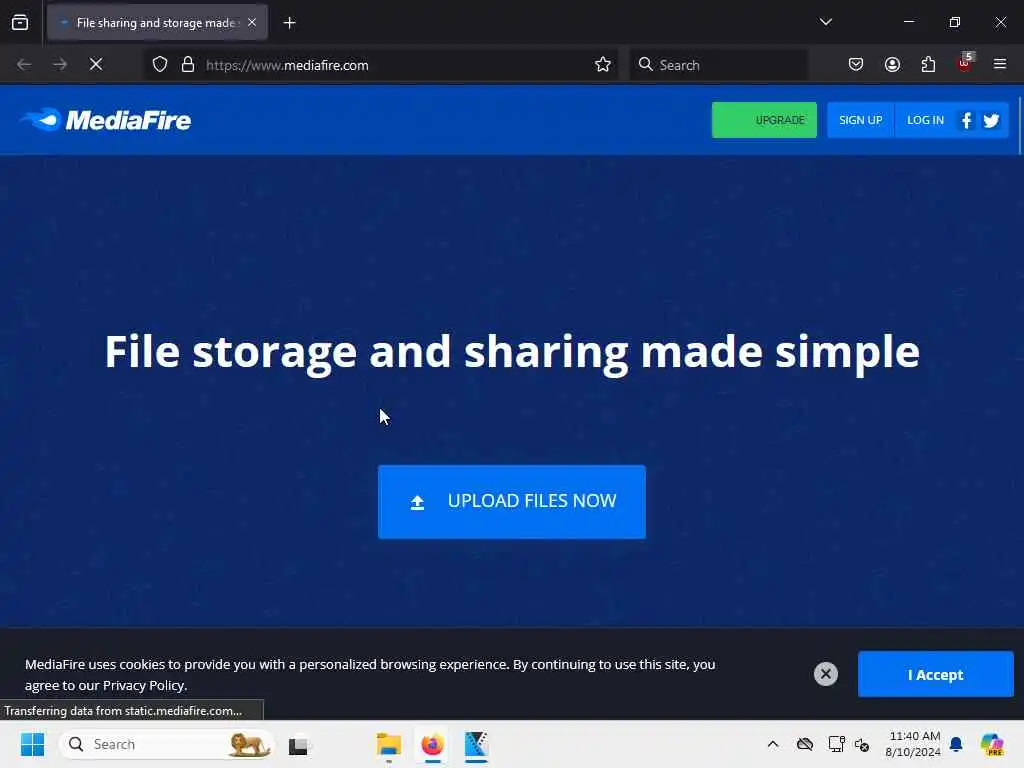The image size is (1024, 768).
Task: Open the Firefox hamburger menu
Action: click(1000, 64)
